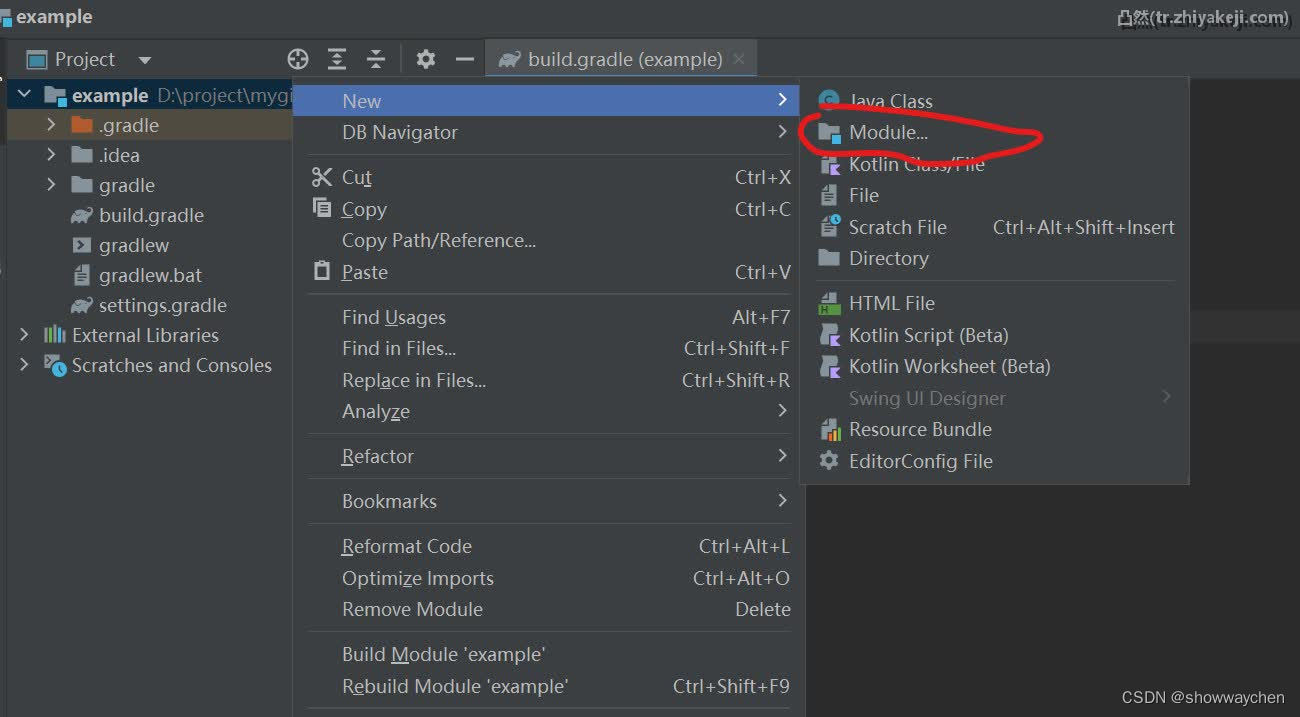Image resolution: width=1300 pixels, height=717 pixels.
Task: Click the .gradle folder icon
Action: pos(82,125)
